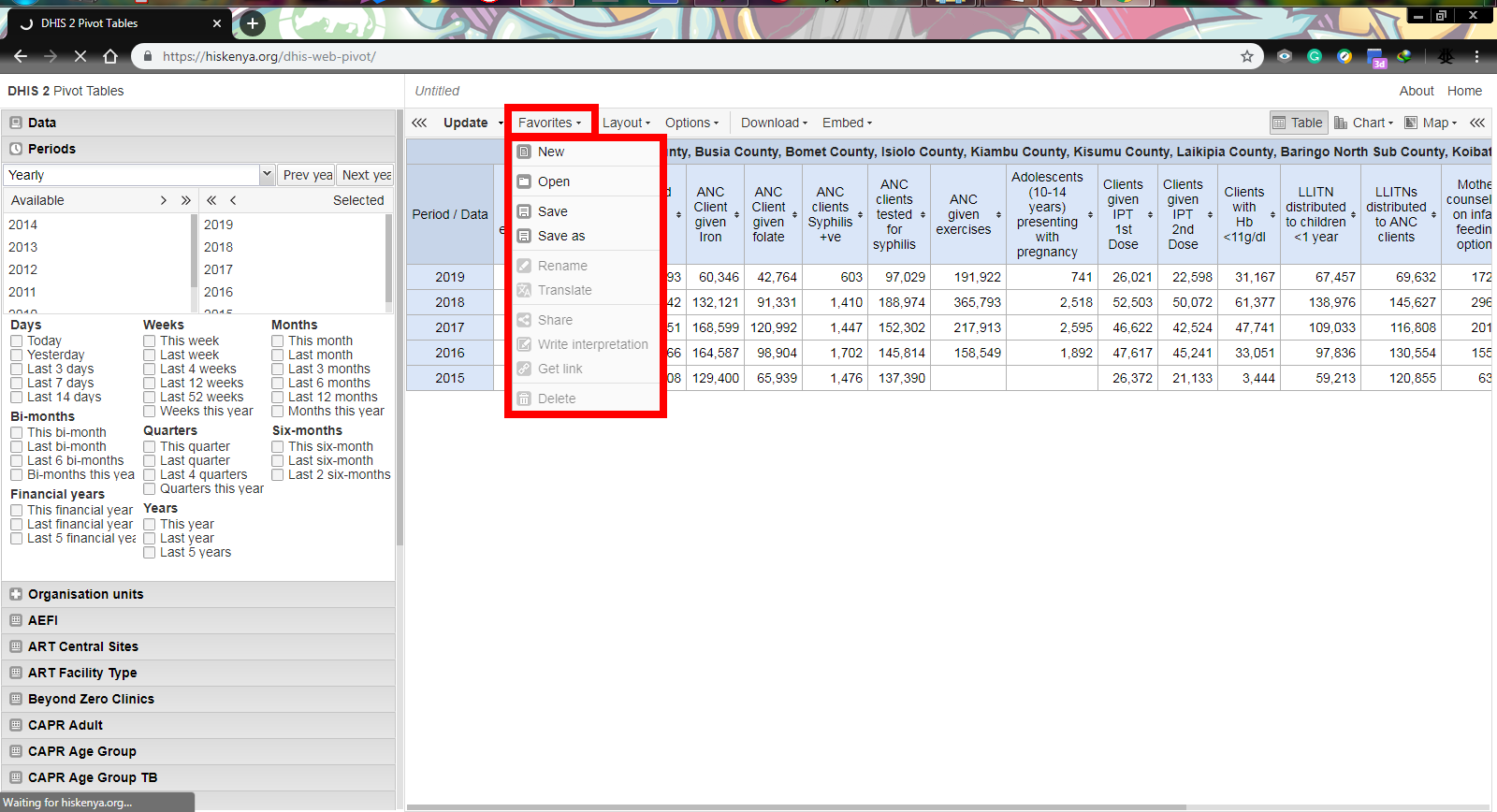Open a new browser tab

[253, 23]
